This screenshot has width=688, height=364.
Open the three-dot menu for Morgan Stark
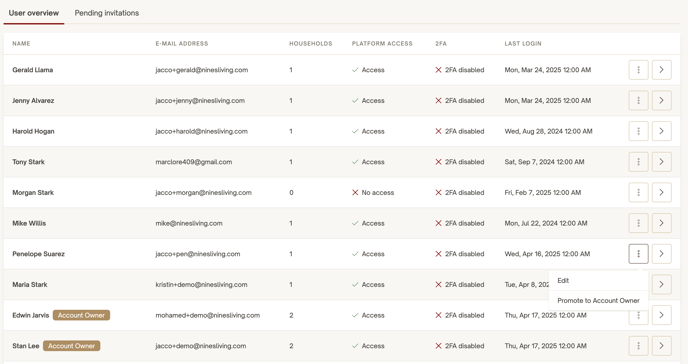tap(638, 193)
